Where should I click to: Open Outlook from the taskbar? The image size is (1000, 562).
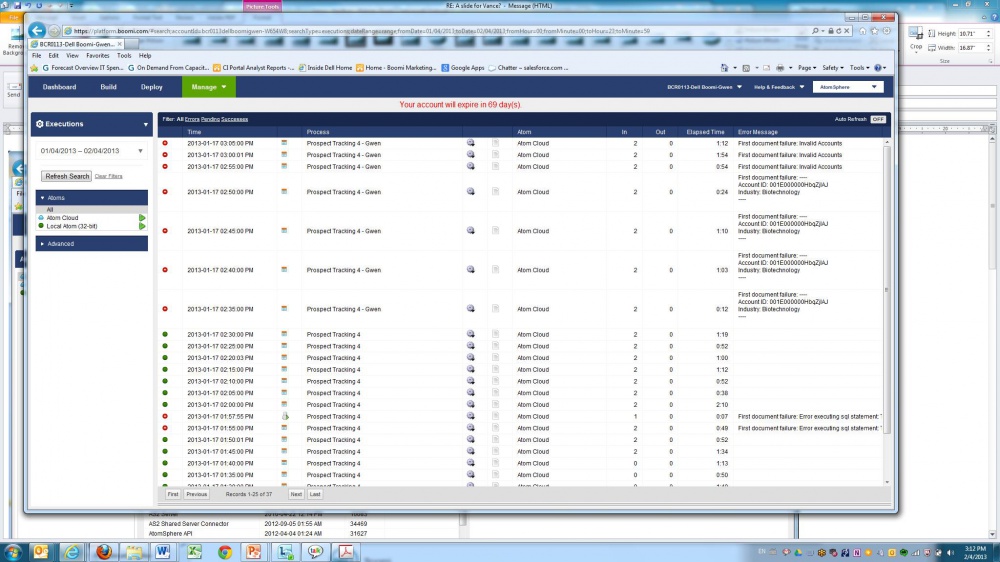pos(41,552)
